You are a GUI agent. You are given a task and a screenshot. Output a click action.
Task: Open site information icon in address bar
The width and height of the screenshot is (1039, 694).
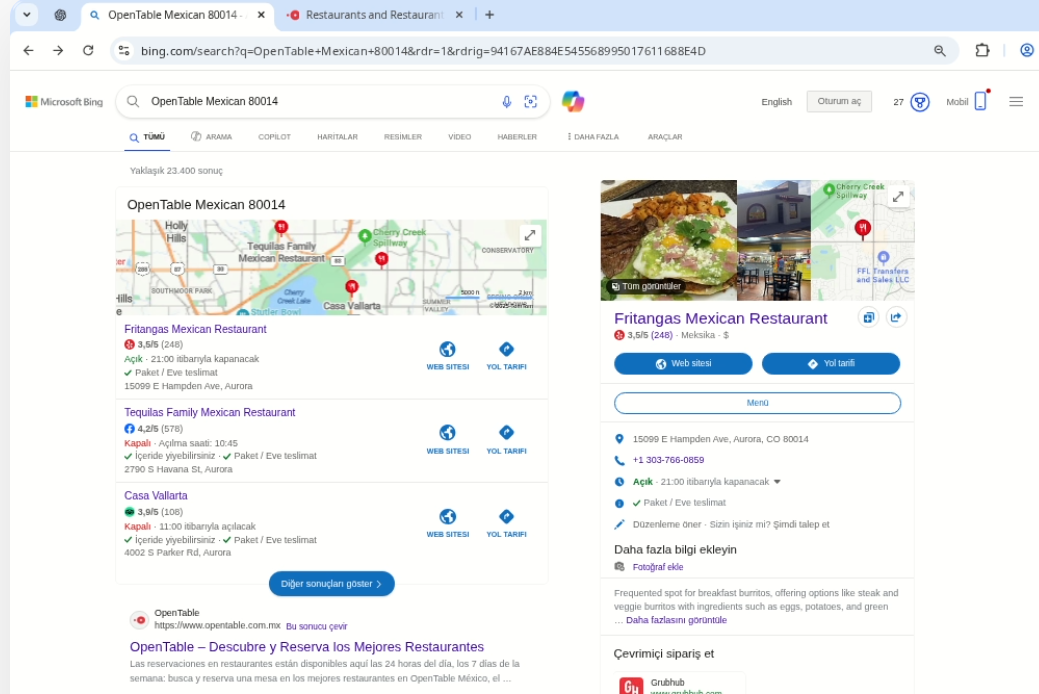click(124, 50)
